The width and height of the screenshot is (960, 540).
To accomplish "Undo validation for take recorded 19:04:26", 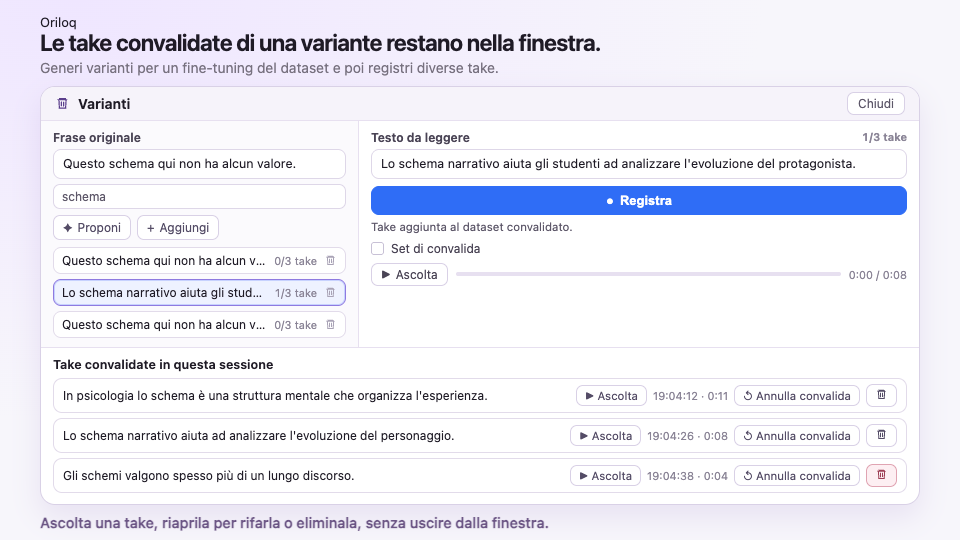I will click(797, 436).
